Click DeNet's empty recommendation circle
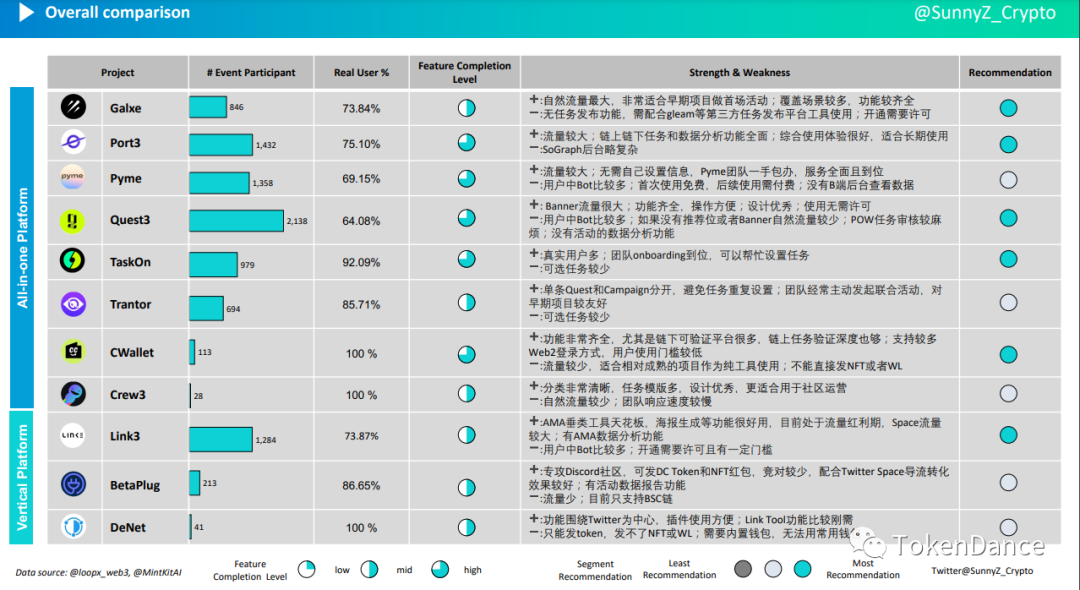The image size is (1080, 590). (x=1008, y=527)
